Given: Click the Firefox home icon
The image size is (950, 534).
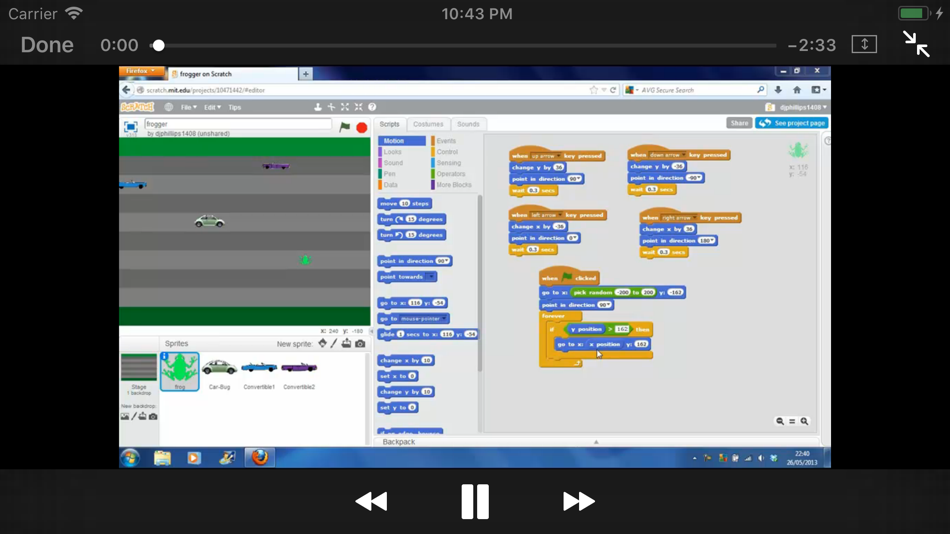Looking at the screenshot, I should 797,90.
